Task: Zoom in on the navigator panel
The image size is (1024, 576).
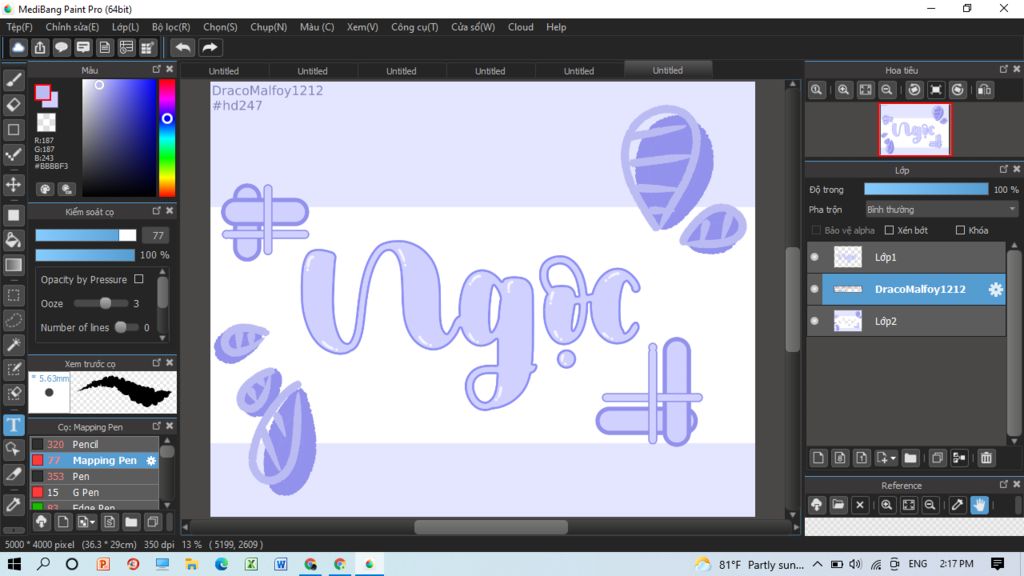Action: coord(844,90)
